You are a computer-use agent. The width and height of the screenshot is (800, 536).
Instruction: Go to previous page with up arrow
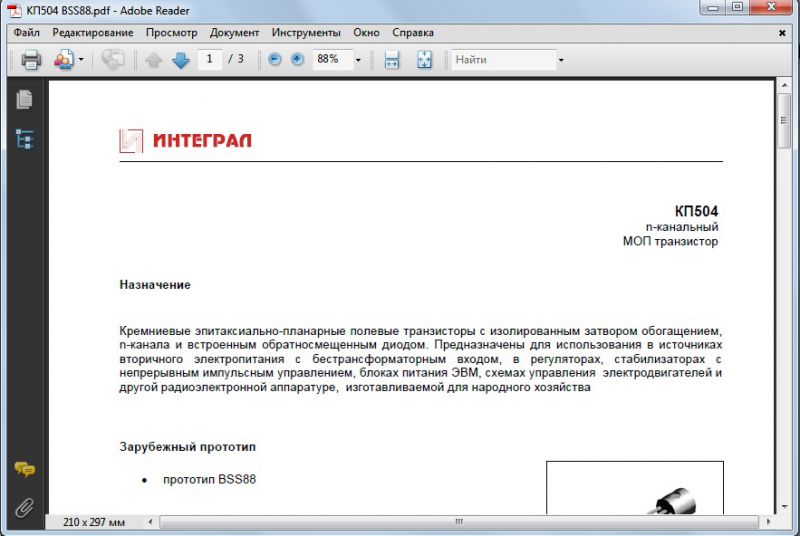(x=154, y=60)
